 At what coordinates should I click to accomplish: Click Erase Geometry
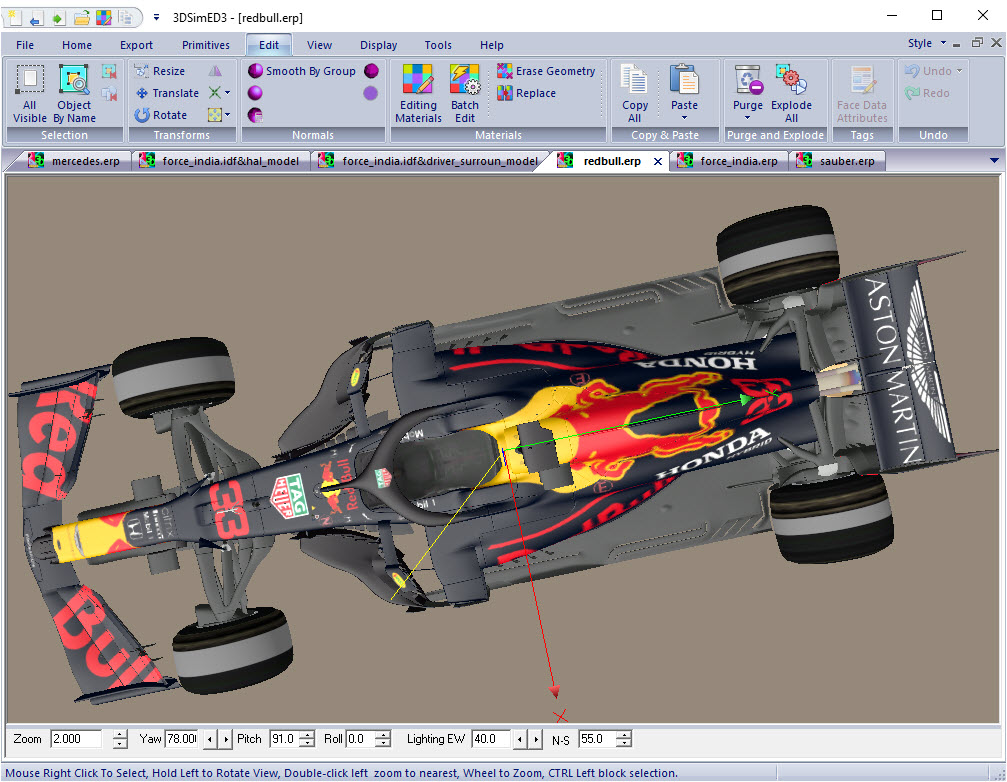(x=547, y=71)
